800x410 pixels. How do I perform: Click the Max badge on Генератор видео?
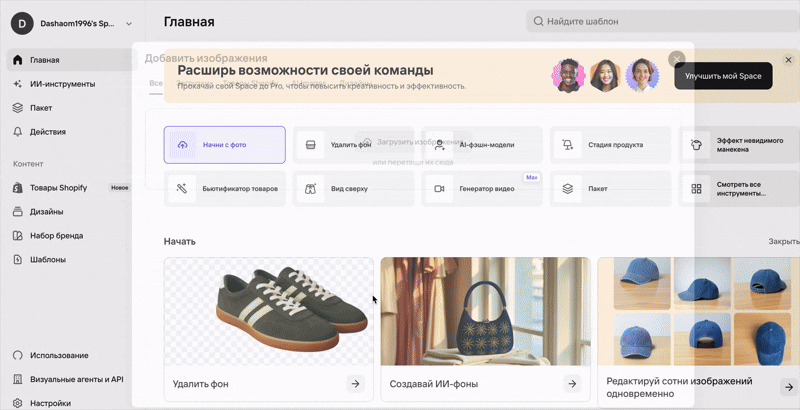[x=532, y=177]
